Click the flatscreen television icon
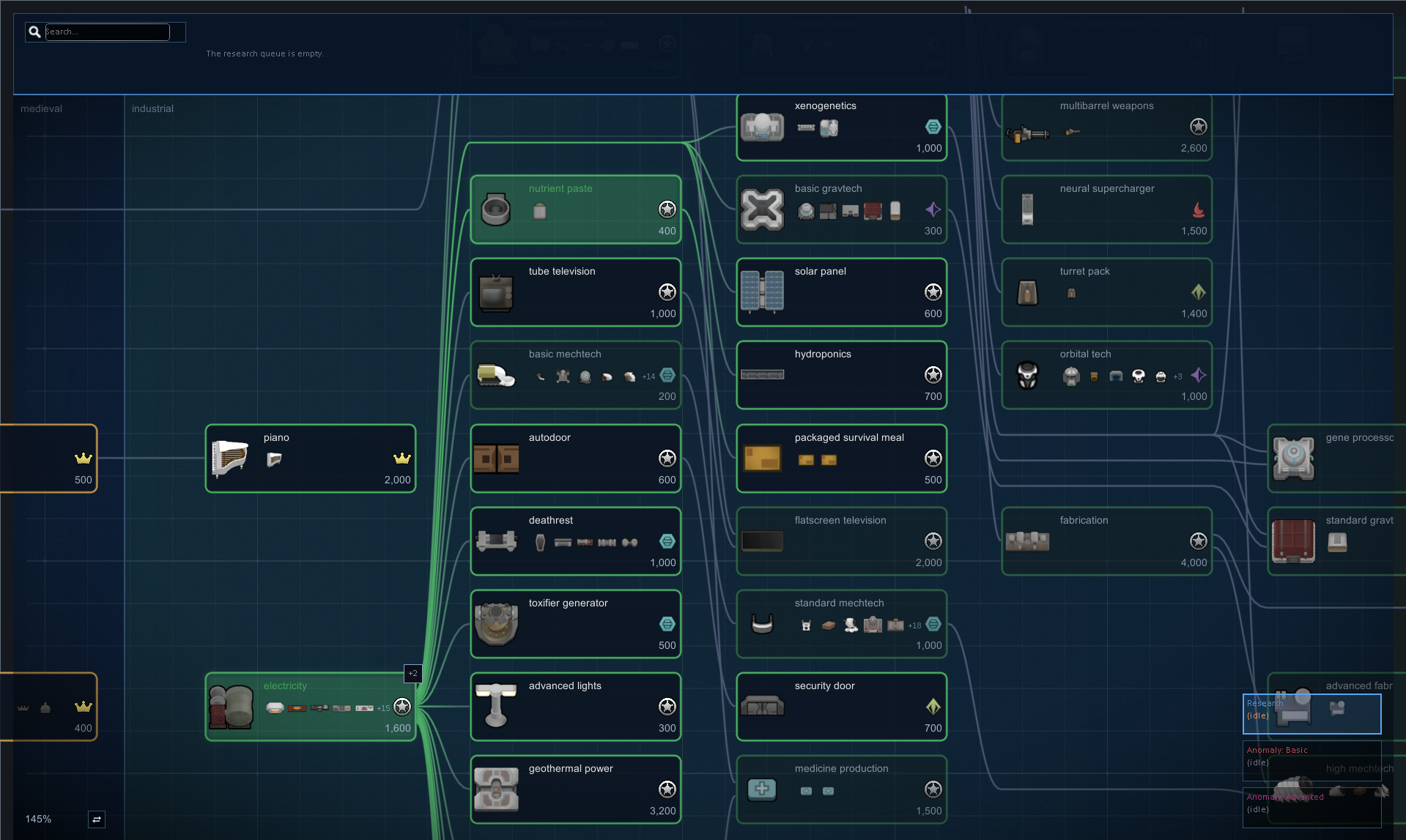Viewport: 1406px width, 840px height. click(x=762, y=541)
